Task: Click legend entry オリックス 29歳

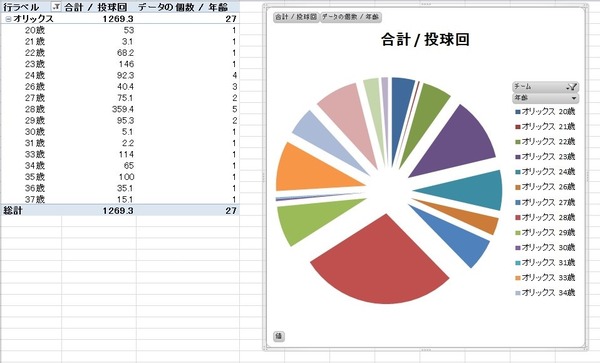Action: click(x=545, y=232)
